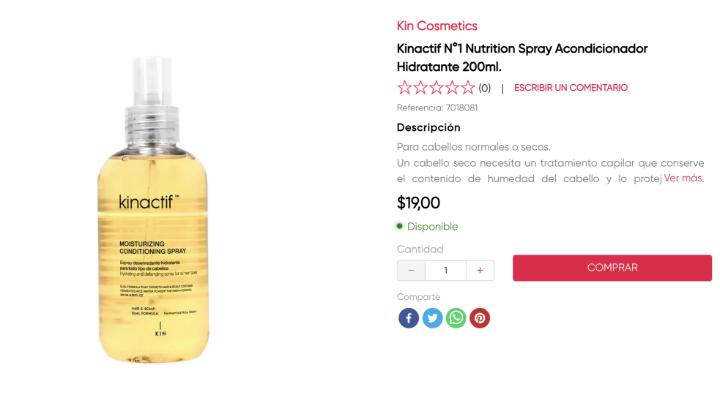720x403 pixels.
Task: Select the fourth rating star
Action: (x=452, y=87)
